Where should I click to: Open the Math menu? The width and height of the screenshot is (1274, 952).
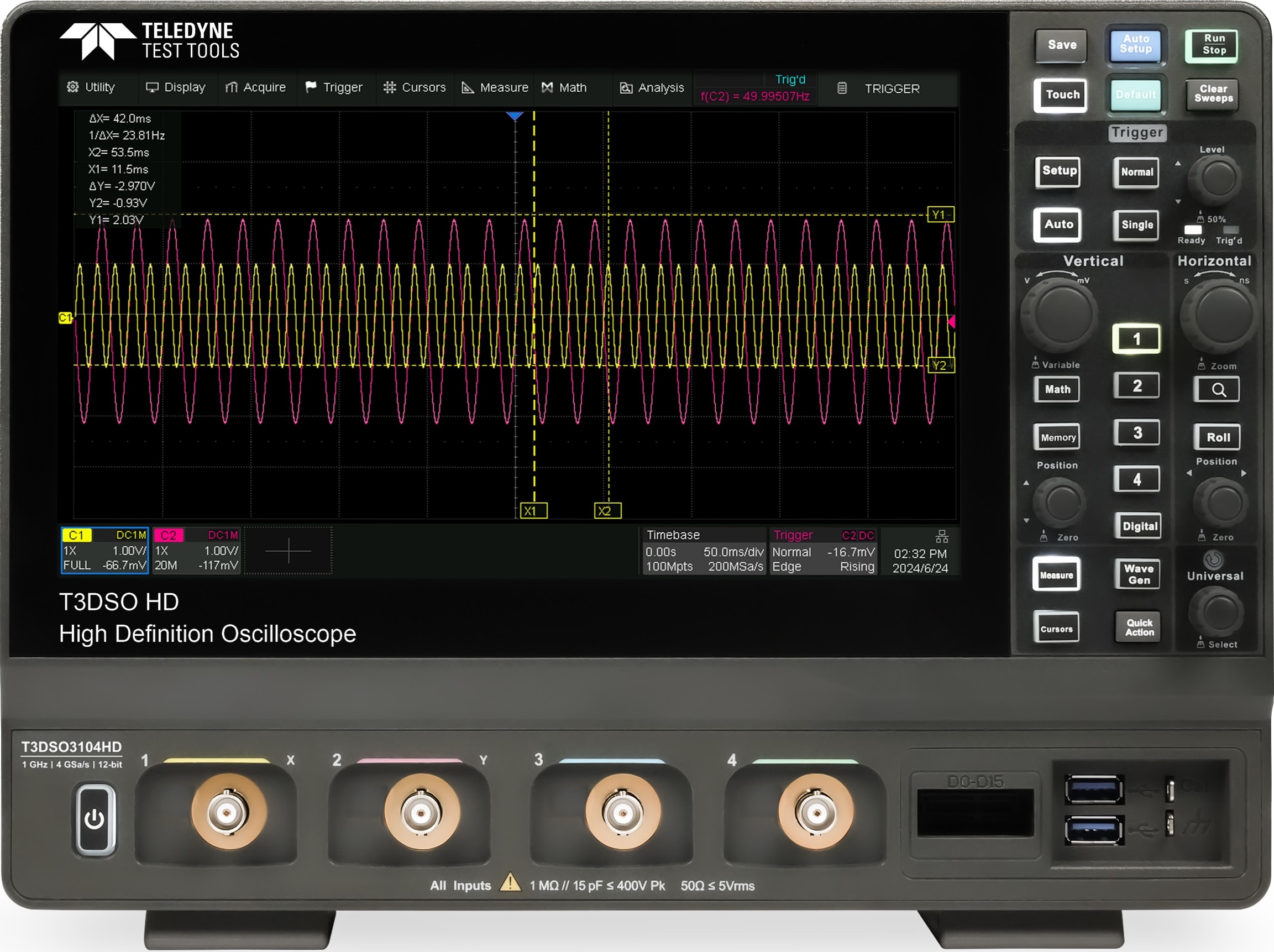pyautogui.click(x=564, y=87)
